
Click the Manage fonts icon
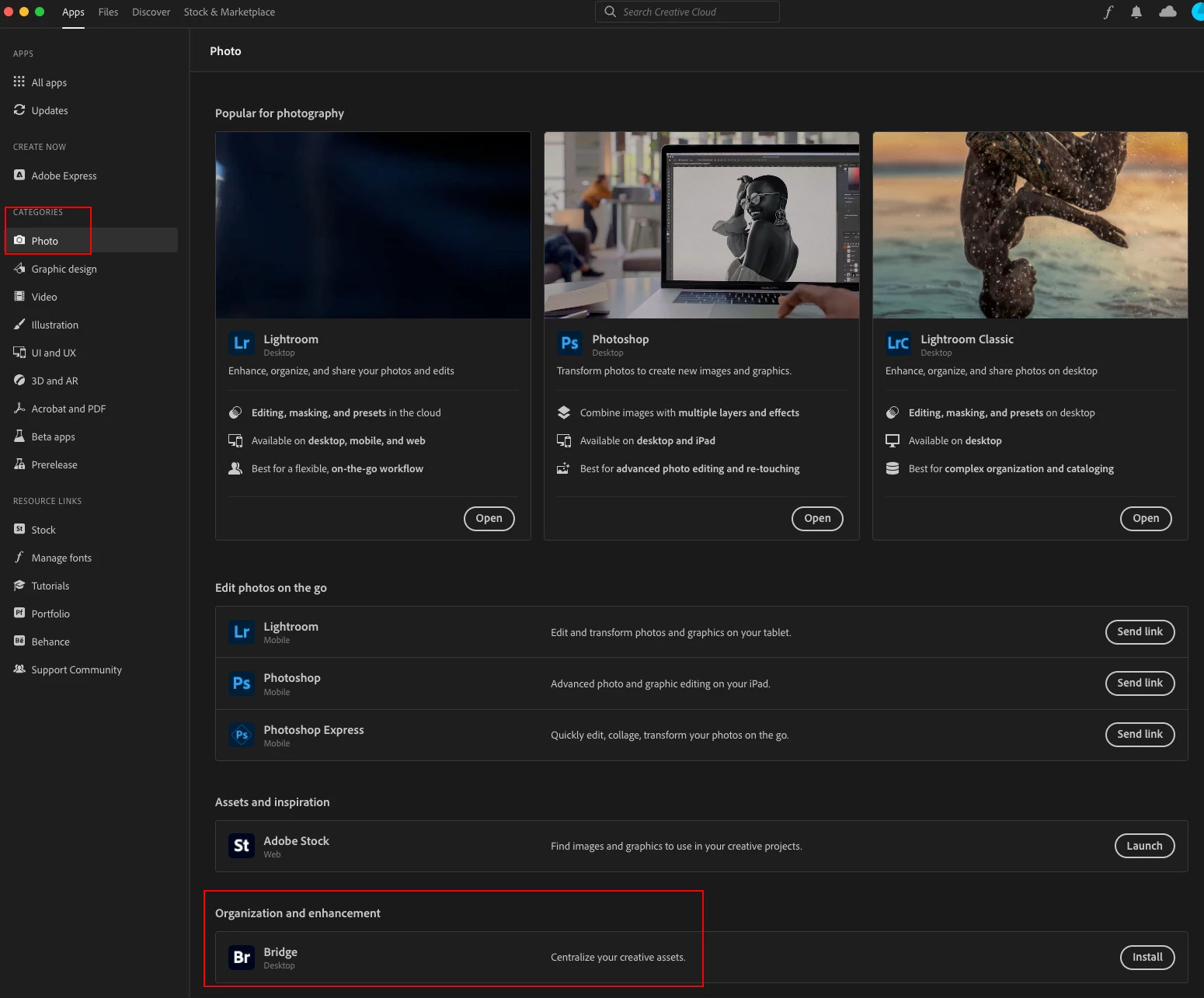19,557
